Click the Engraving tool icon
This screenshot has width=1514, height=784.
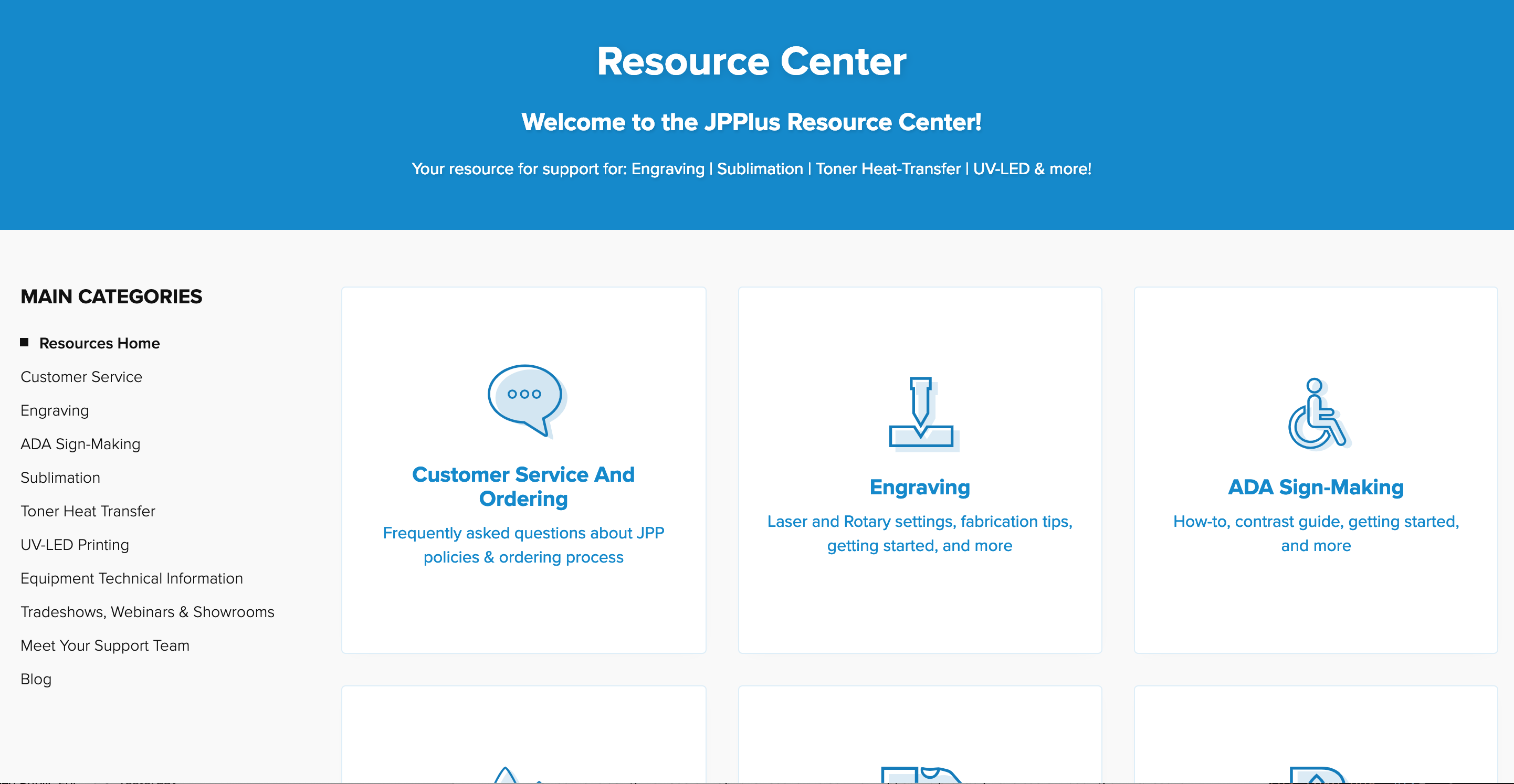[x=923, y=414]
